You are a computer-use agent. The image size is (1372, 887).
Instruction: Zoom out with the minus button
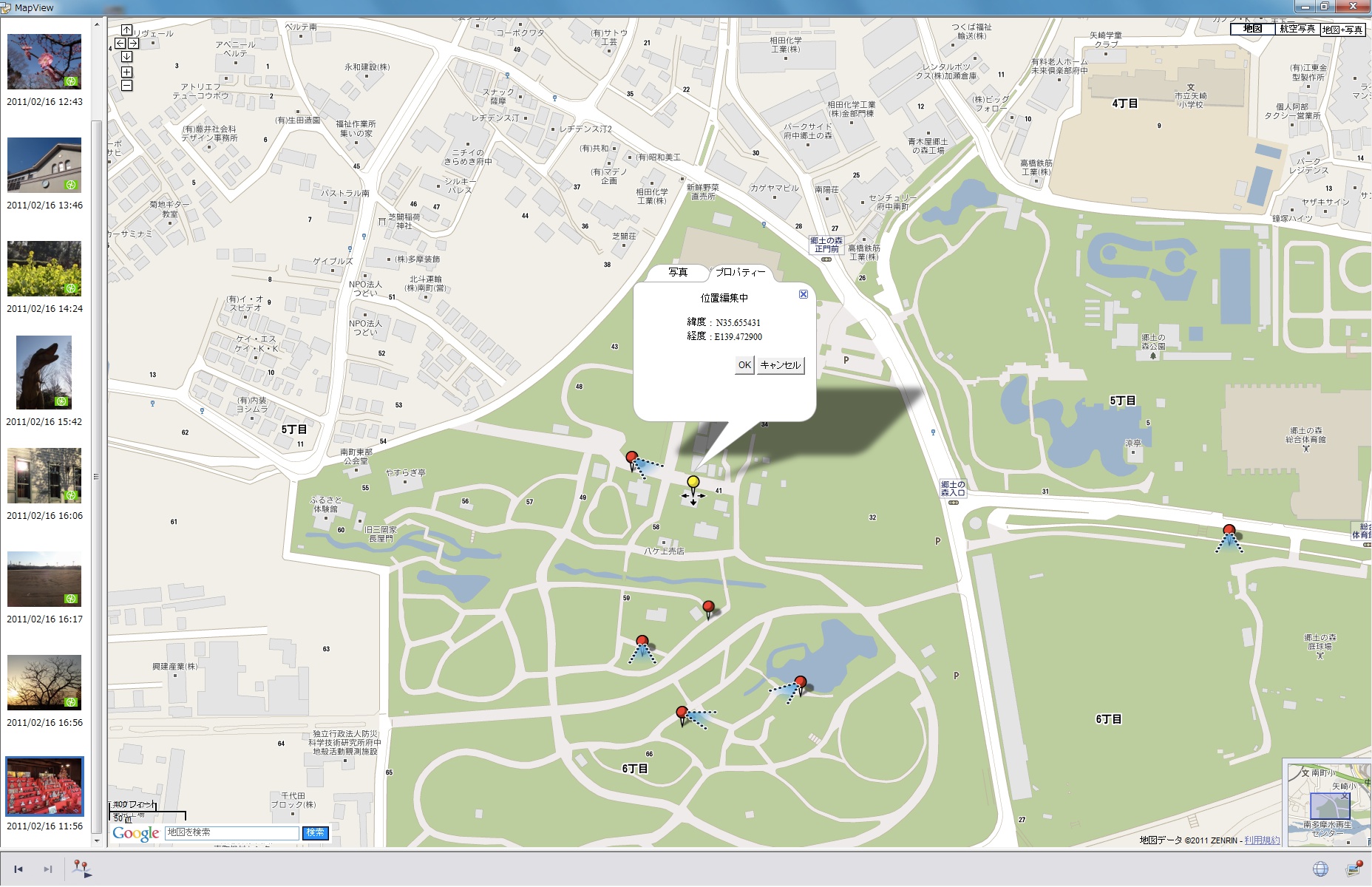pyautogui.click(x=126, y=86)
